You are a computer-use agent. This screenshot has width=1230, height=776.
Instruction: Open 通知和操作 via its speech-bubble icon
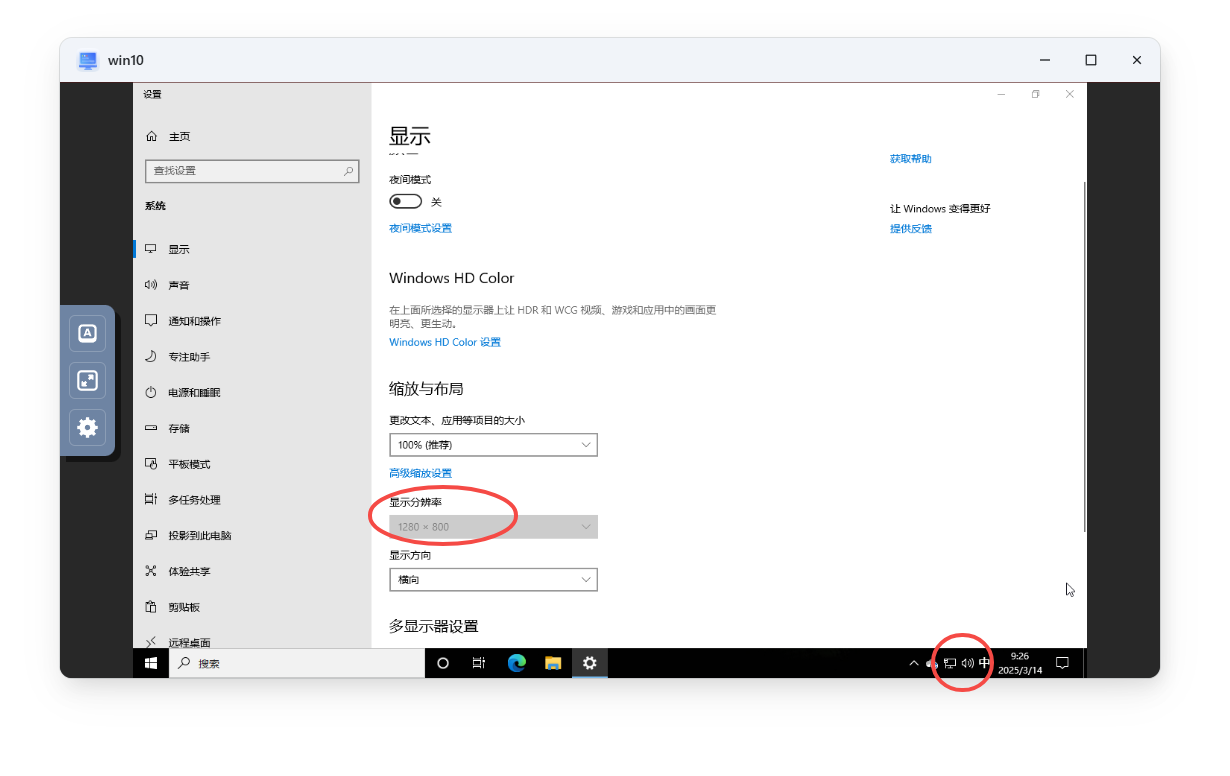[x=151, y=321]
